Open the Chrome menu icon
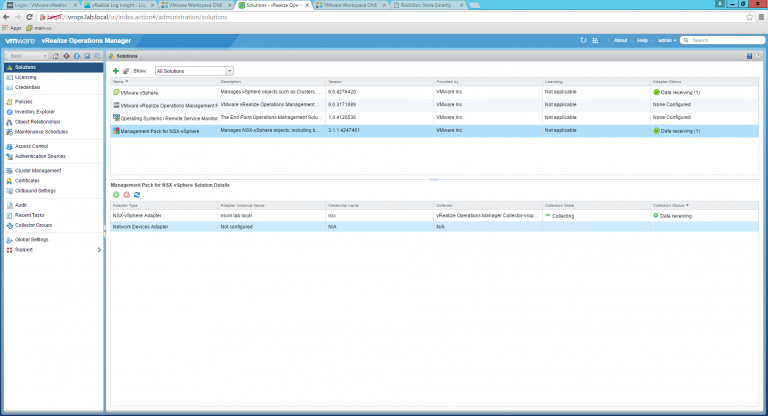768x416 pixels. click(761, 17)
